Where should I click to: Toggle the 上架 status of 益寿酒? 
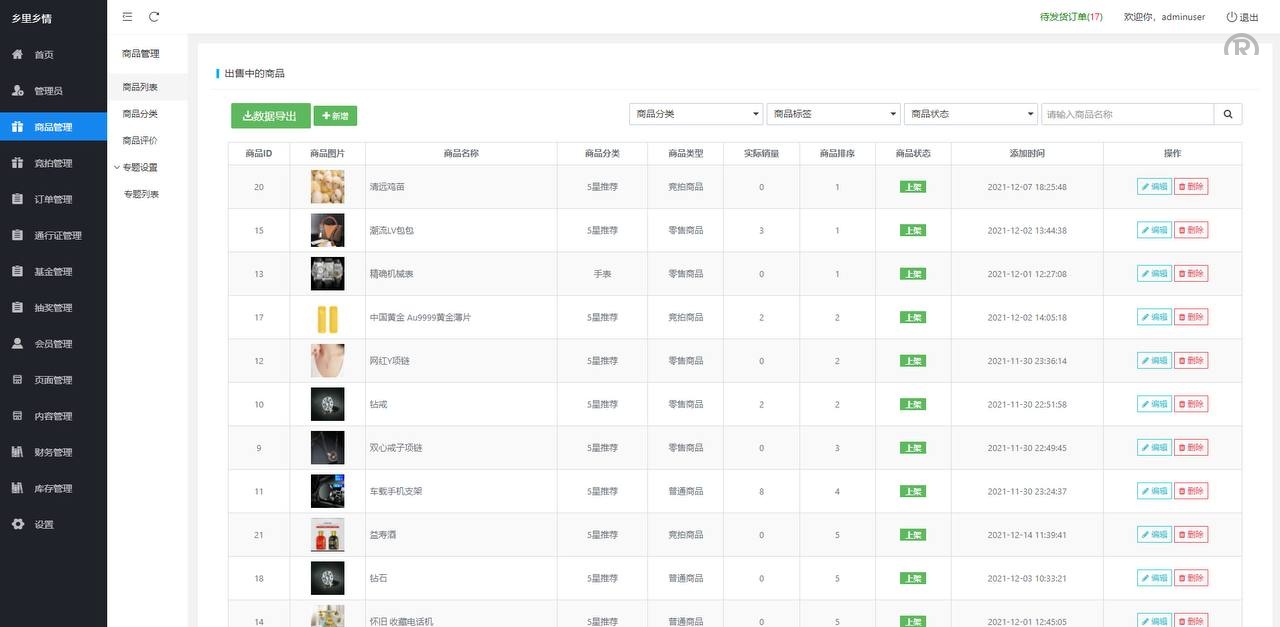[912, 535]
